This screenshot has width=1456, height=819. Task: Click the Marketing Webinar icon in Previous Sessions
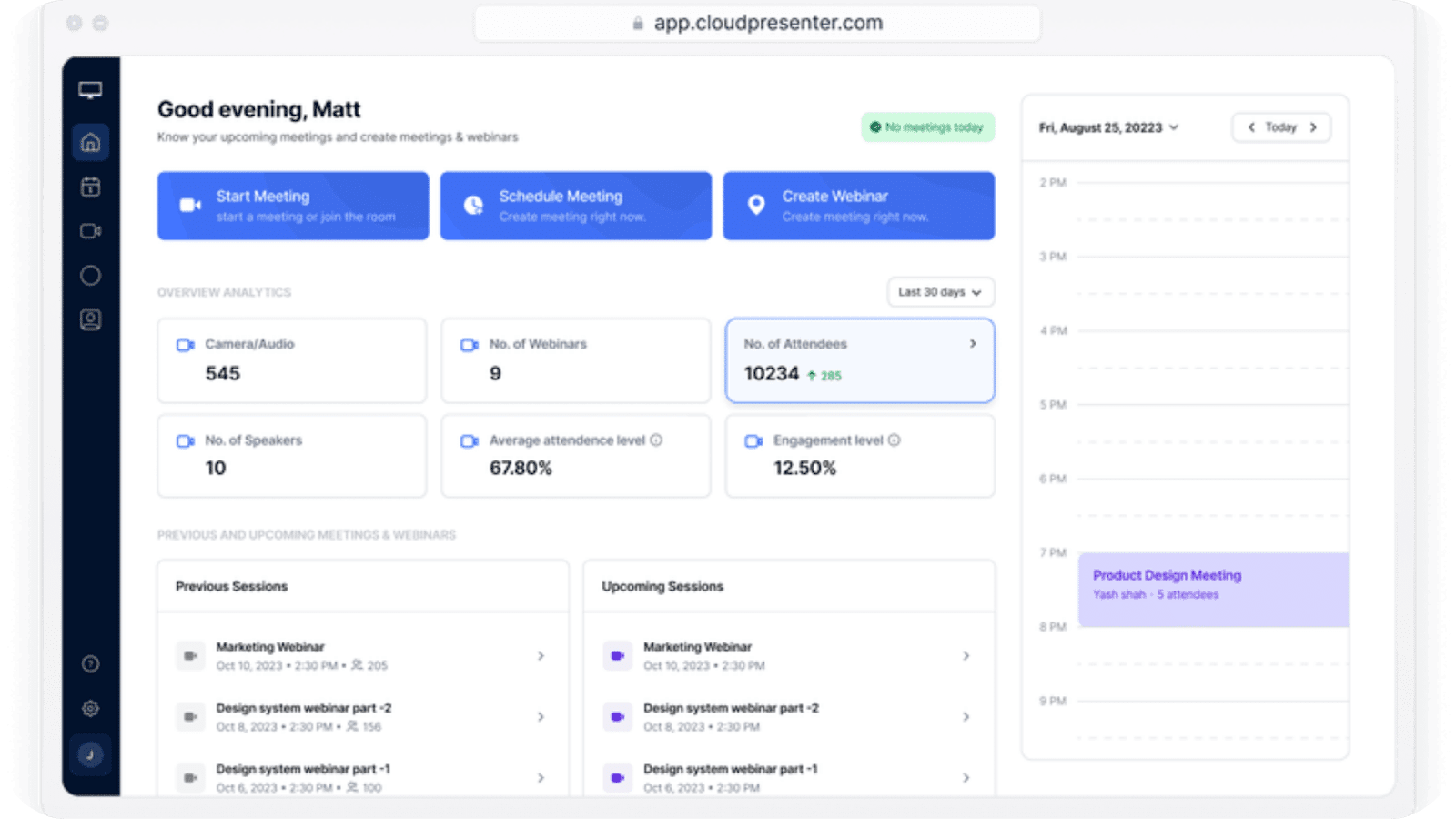click(190, 655)
